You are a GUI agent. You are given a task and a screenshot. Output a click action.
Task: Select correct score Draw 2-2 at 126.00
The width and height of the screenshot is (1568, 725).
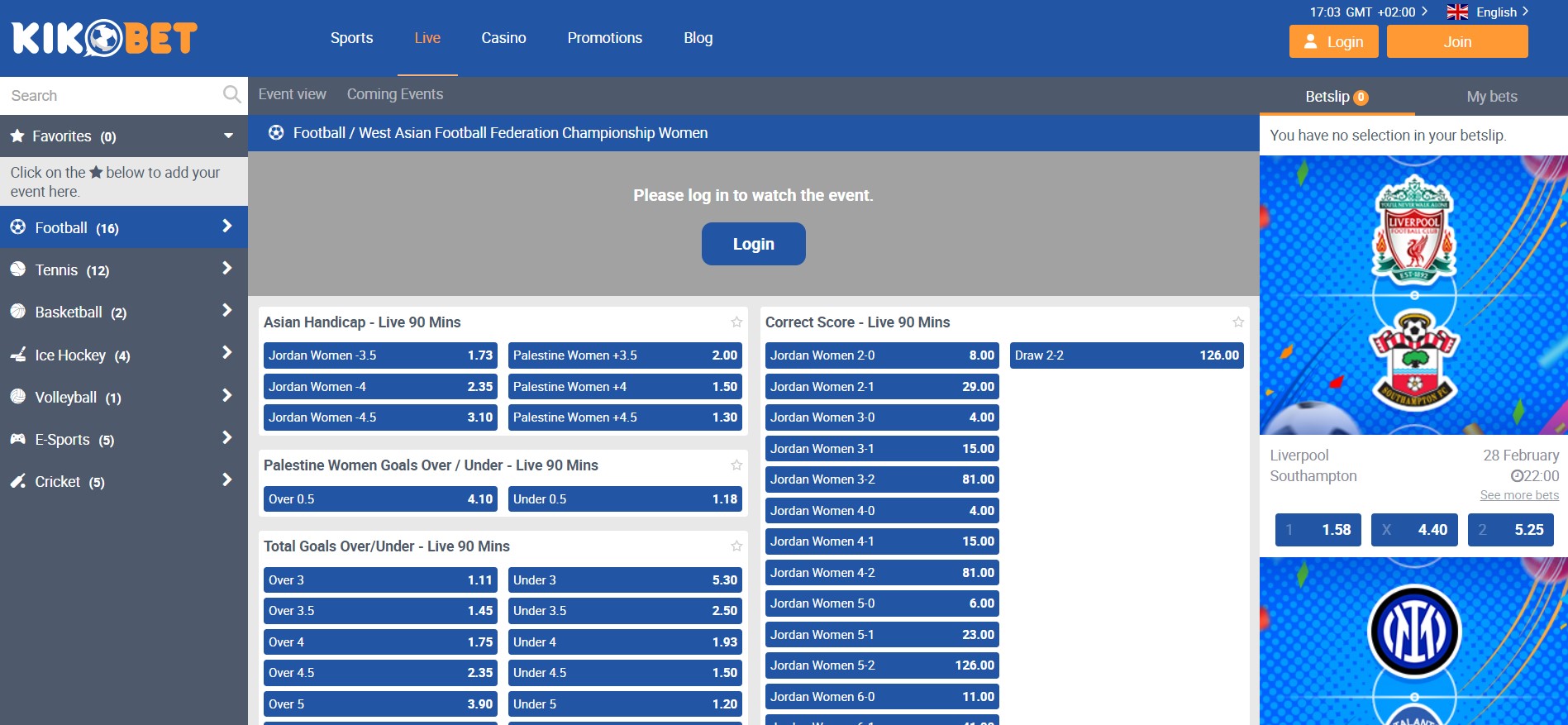pyautogui.click(x=1127, y=355)
